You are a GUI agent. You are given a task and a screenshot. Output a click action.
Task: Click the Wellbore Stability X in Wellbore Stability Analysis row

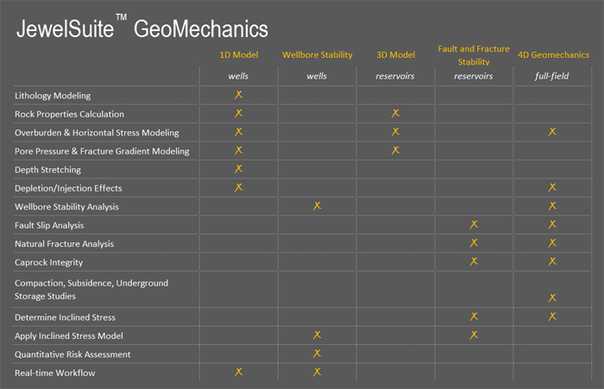pos(317,206)
